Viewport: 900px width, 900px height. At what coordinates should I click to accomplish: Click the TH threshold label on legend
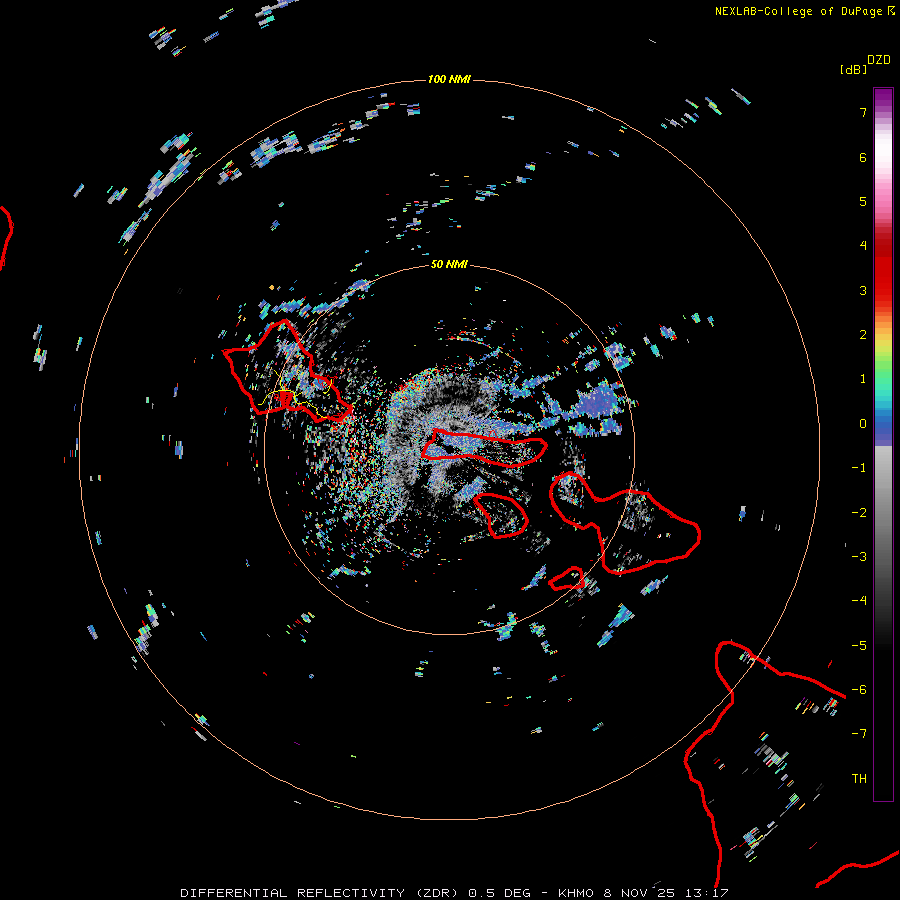coord(859,779)
